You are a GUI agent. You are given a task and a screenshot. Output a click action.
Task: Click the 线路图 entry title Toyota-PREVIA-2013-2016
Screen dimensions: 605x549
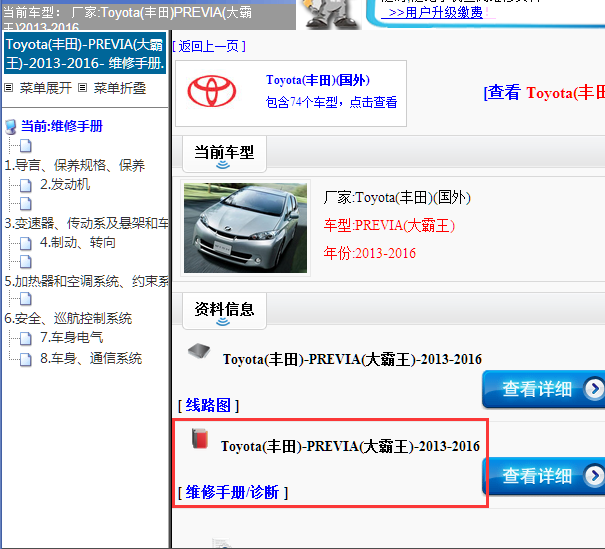tap(352, 359)
